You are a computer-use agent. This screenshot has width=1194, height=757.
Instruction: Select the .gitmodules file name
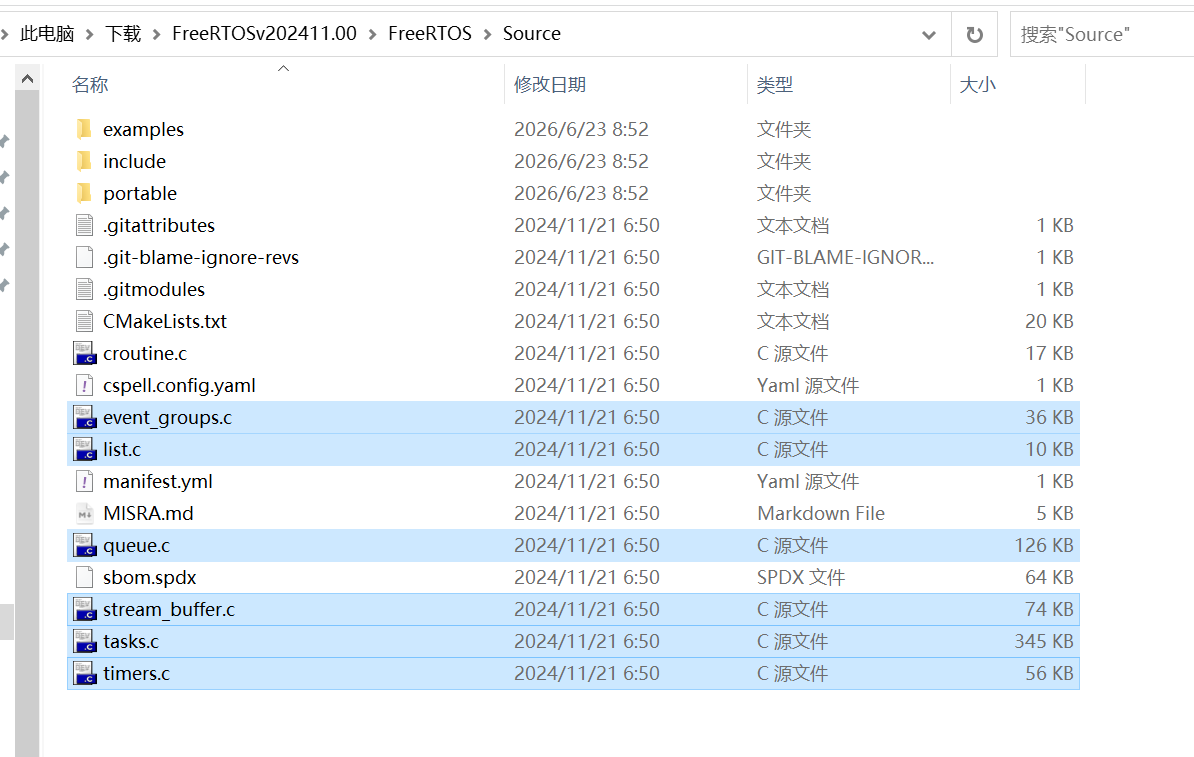154,289
